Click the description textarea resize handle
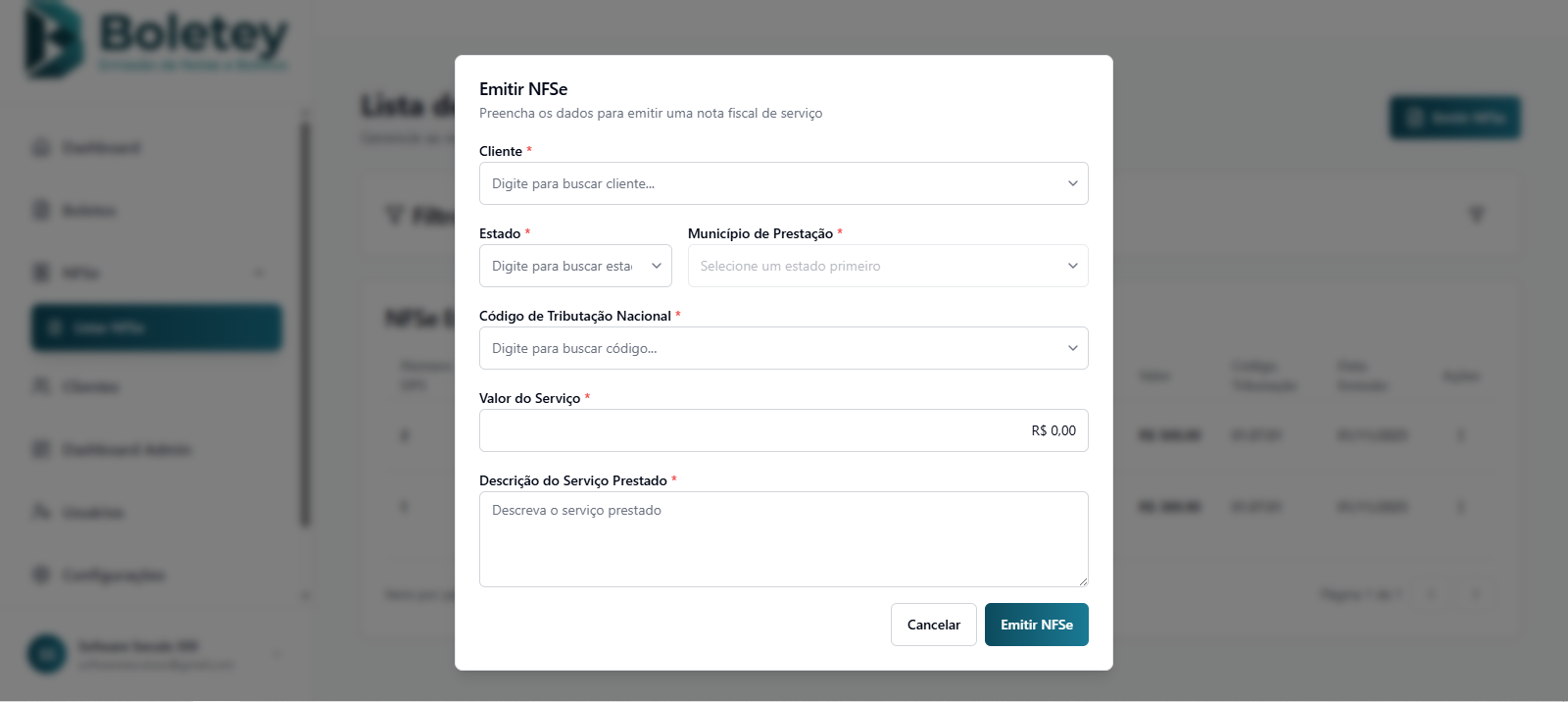 (x=1083, y=581)
